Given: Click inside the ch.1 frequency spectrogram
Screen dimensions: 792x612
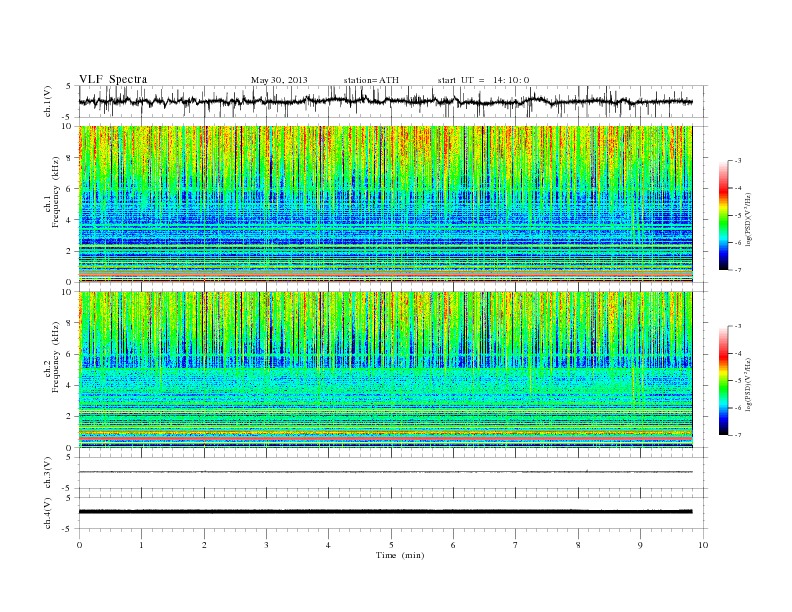Looking at the screenshot, I should click(385, 204).
